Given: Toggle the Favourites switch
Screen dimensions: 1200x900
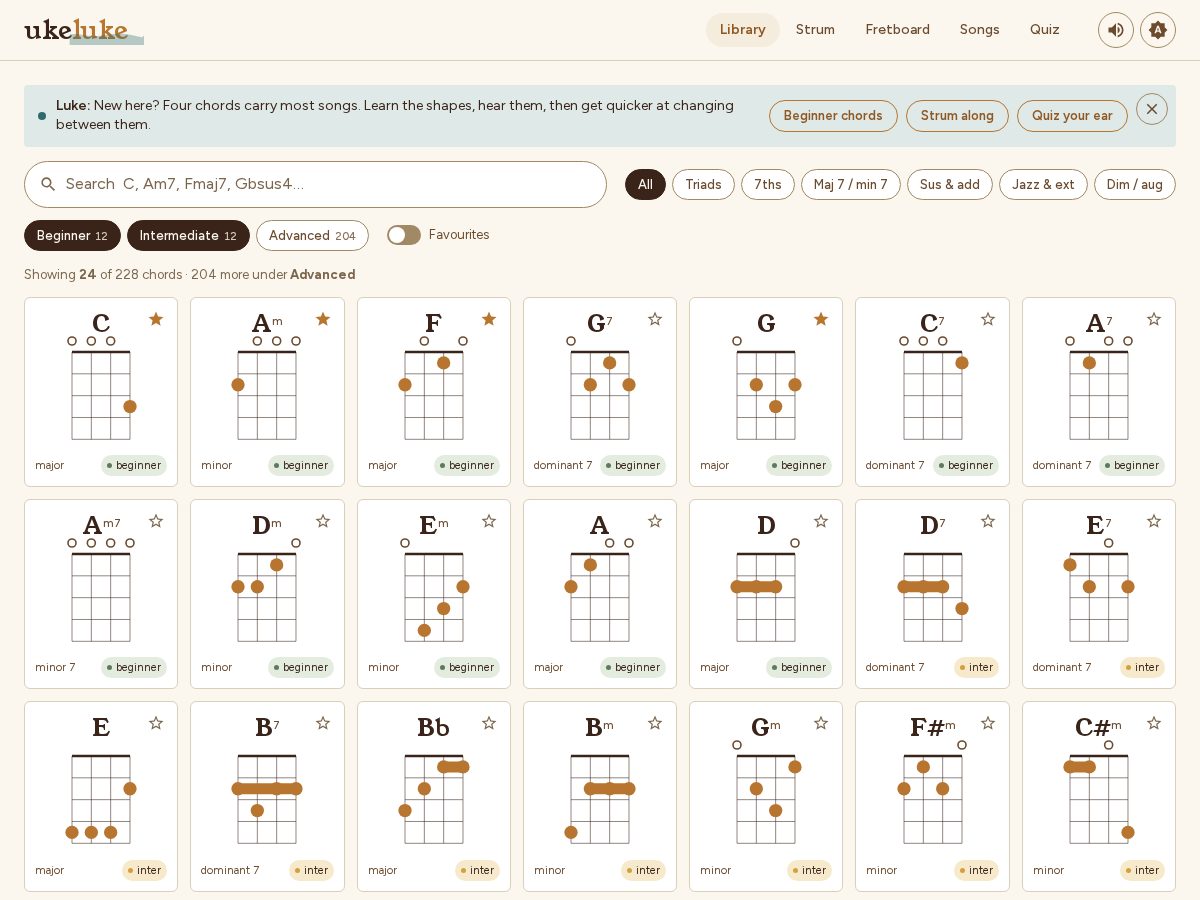Looking at the screenshot, I should pyautogui.click(x=404, y=235).
